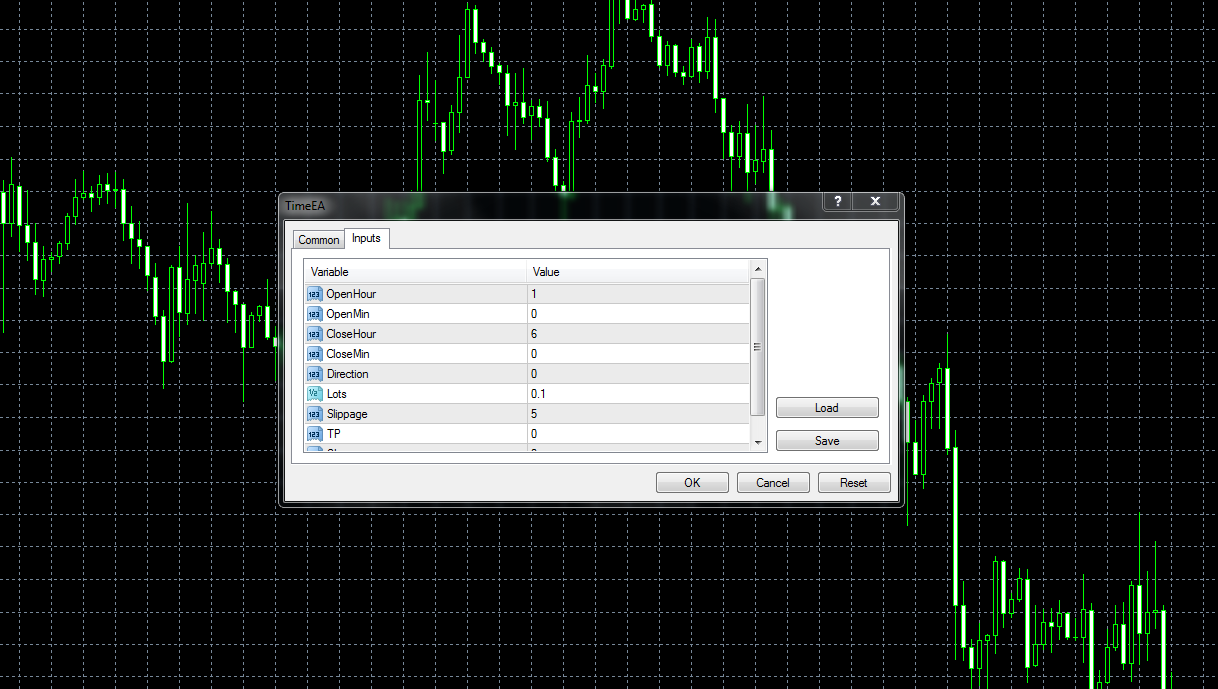Viewport: 1218px width, 689px height.
Task: Open the dialog help question mark
Action: 837,201
